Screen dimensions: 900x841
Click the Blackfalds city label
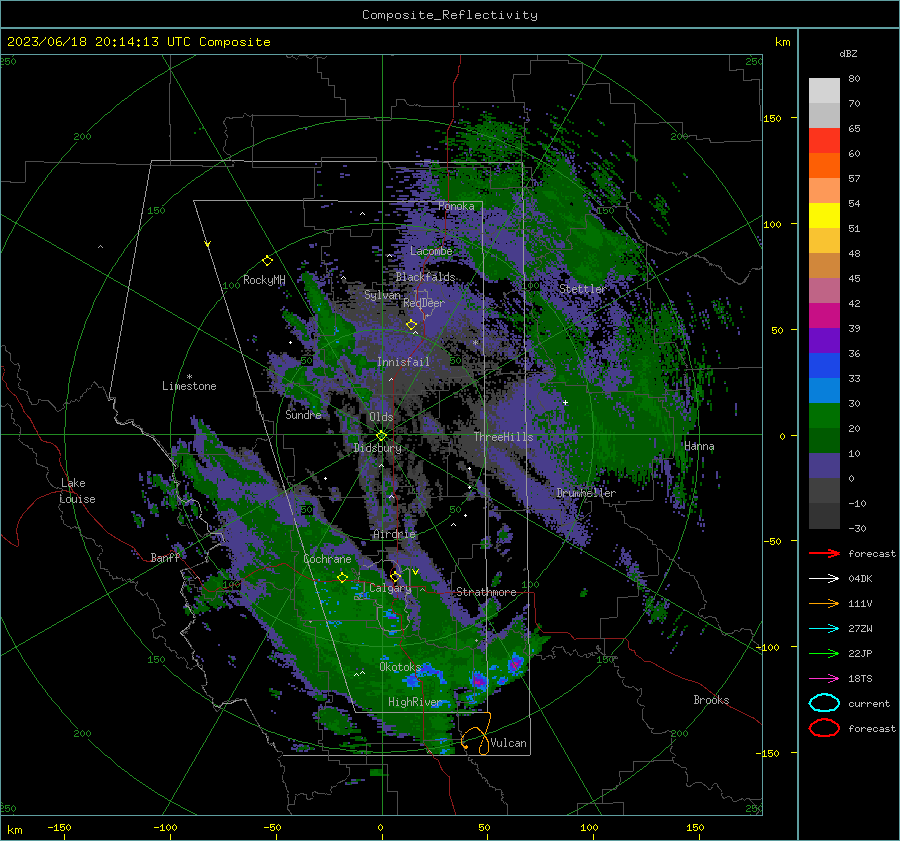[425, 277]
